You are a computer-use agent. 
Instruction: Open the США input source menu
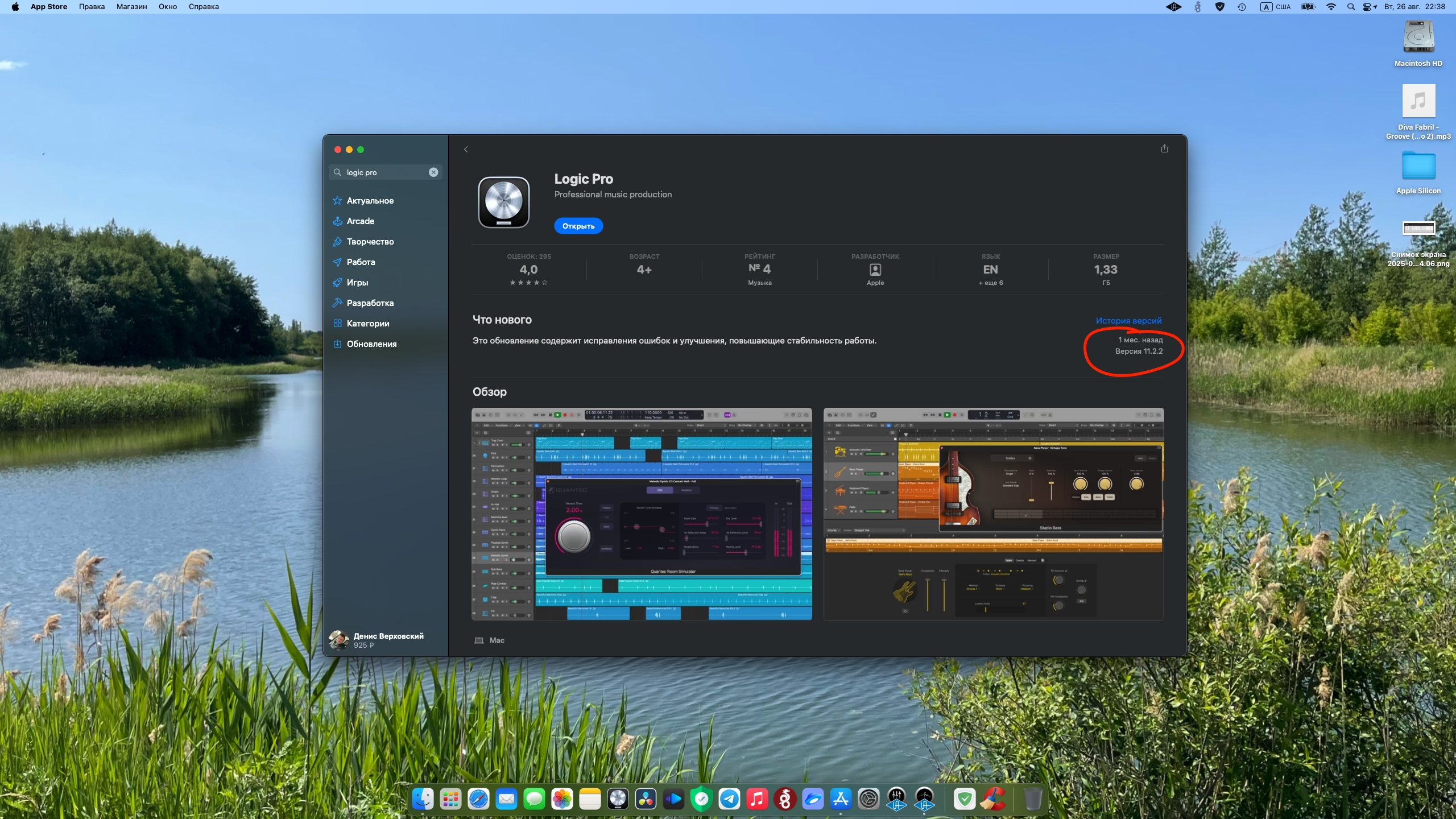point(1276,7)
